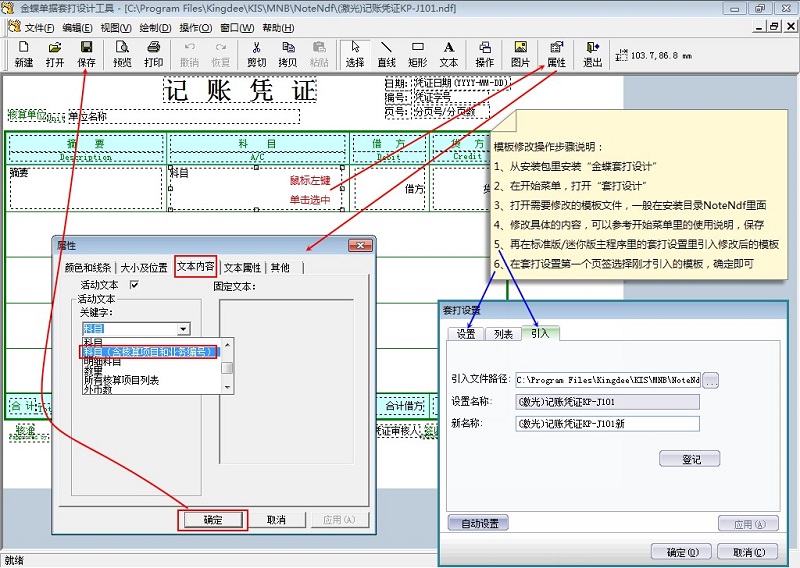Open 属性 (Properties) from the toolbar
The height and width of the screenshot is (568, 800).
coord(556,53)
